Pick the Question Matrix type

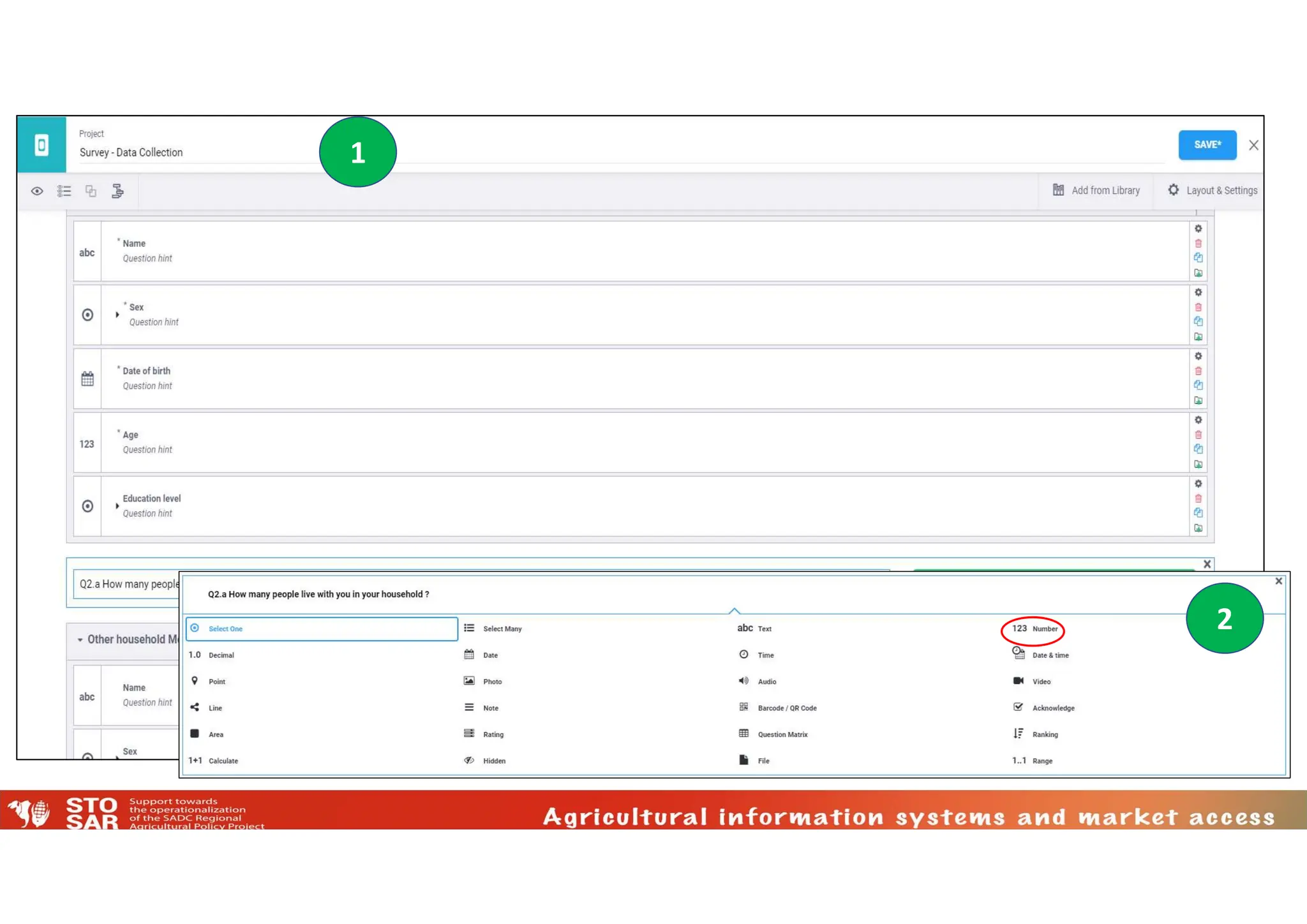pyautogui.click(x=782, y=734)
